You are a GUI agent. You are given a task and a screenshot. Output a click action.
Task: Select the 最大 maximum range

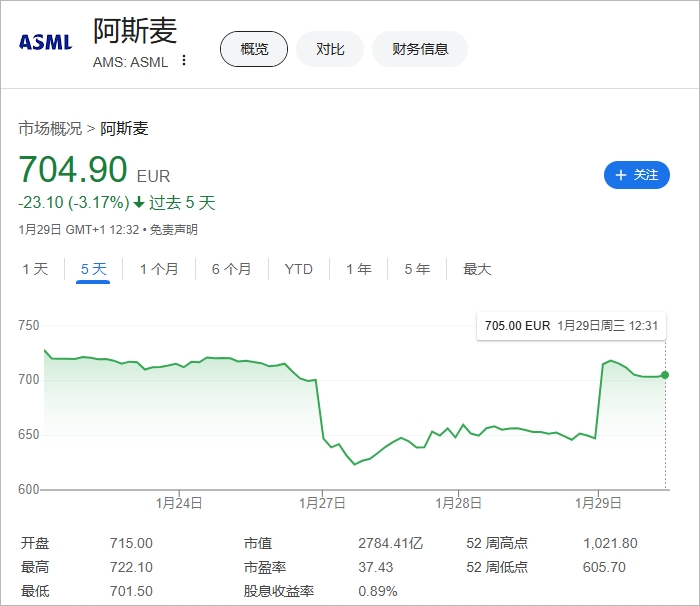point(477,269)
